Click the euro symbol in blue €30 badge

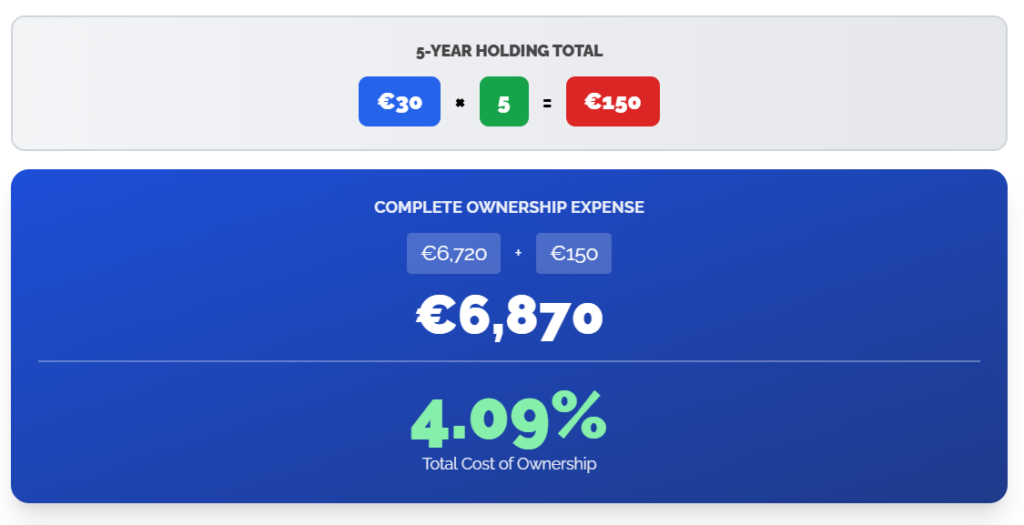click(385, 102)
